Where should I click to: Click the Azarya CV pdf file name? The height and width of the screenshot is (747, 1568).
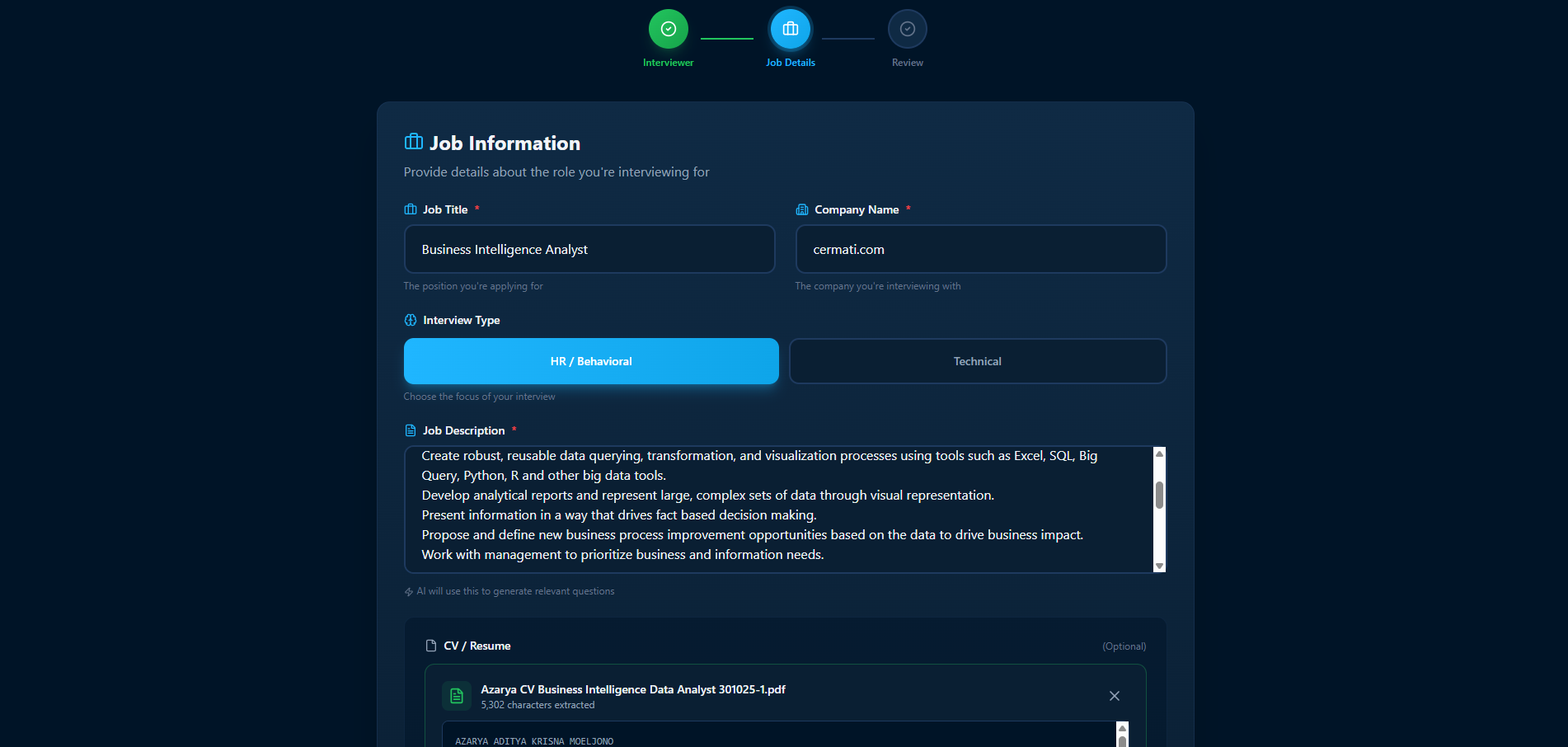point(633,689)
